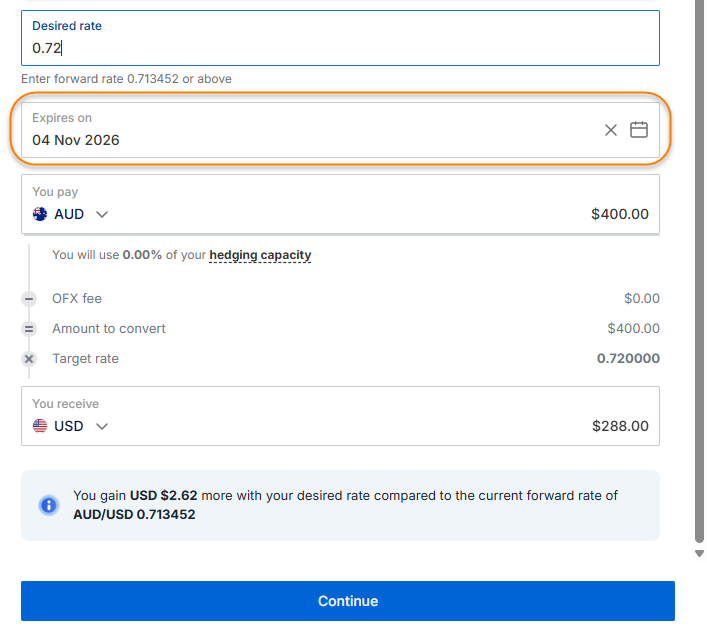Click the minus icon beside OFX fee

coord(29,299)
